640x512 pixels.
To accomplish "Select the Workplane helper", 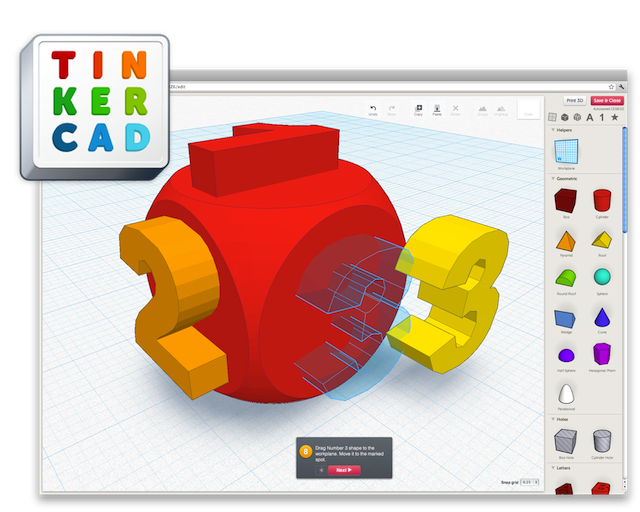I will (x=566, y=152).
